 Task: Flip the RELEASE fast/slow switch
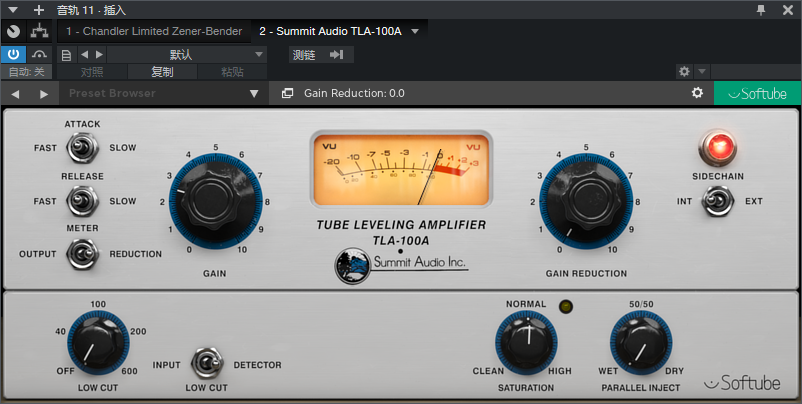(82, 201)
